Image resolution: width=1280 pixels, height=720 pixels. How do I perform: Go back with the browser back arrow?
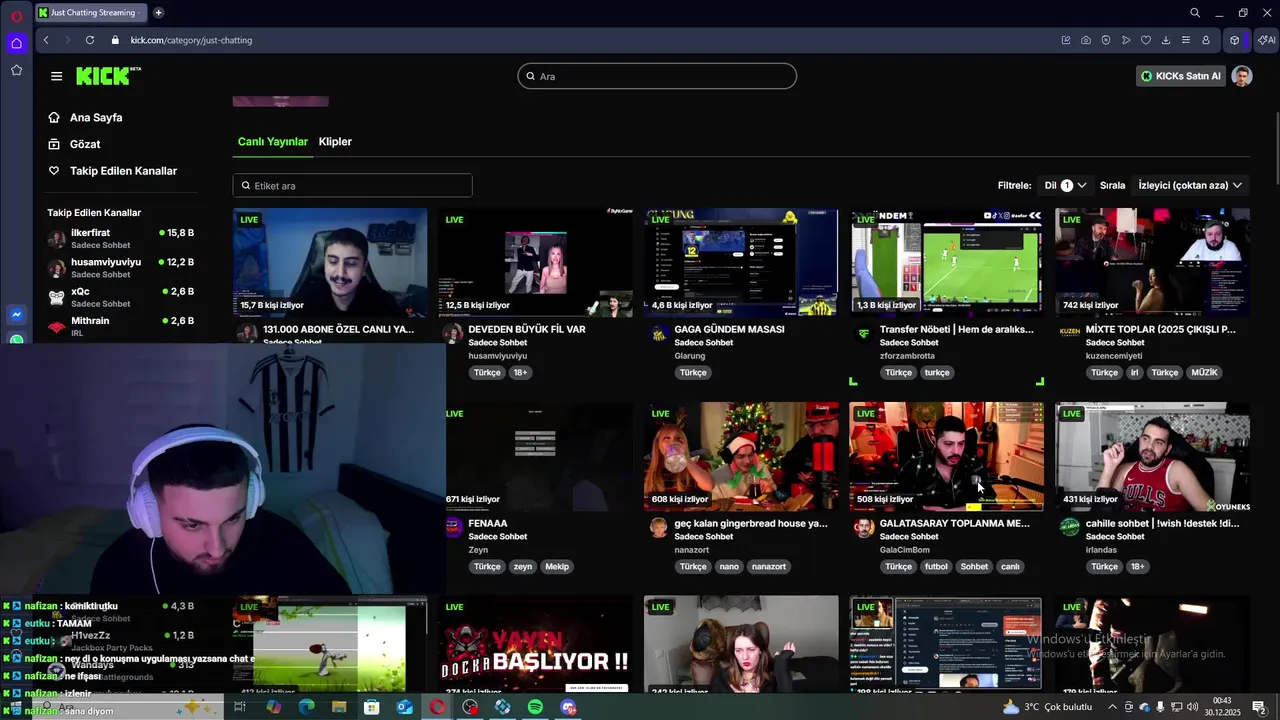tap(46, 40)
